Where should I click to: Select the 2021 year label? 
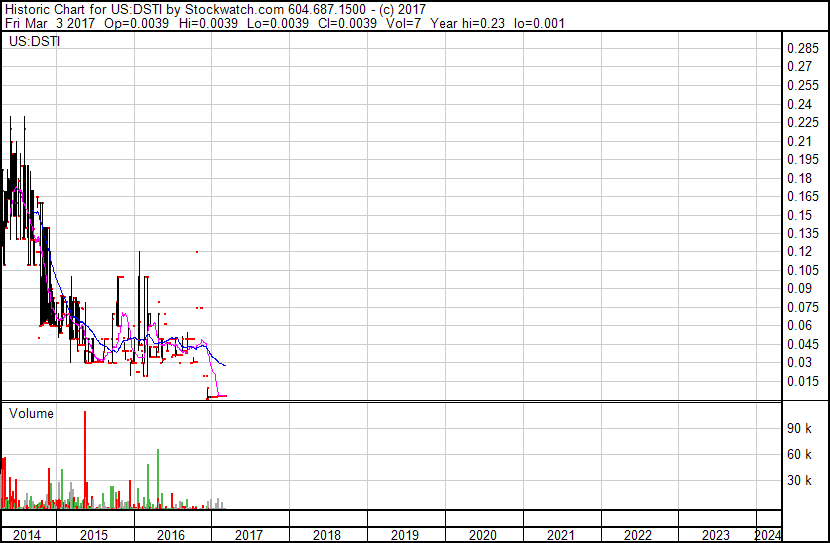[560, 535]
